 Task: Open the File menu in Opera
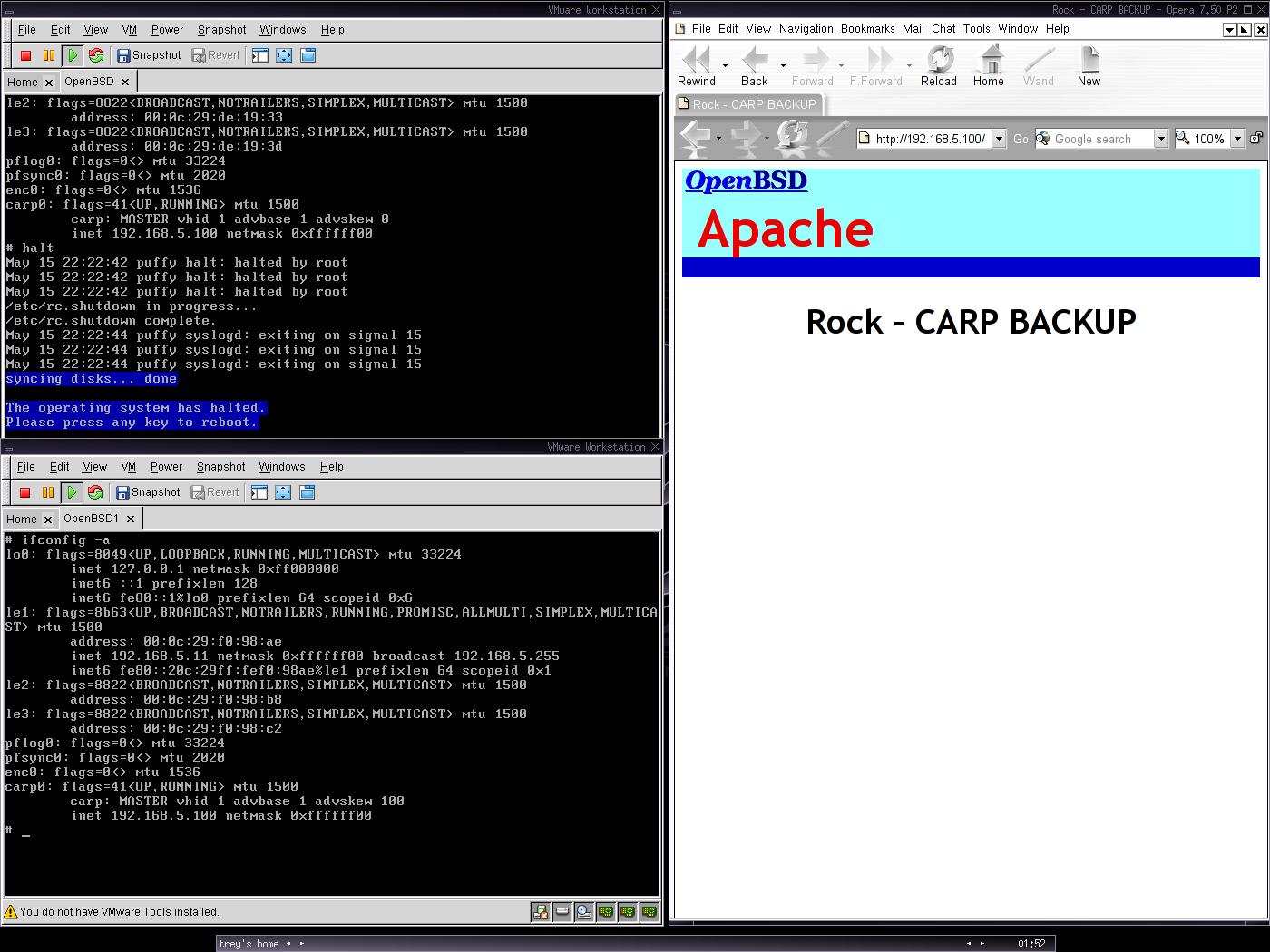(700, 29)
